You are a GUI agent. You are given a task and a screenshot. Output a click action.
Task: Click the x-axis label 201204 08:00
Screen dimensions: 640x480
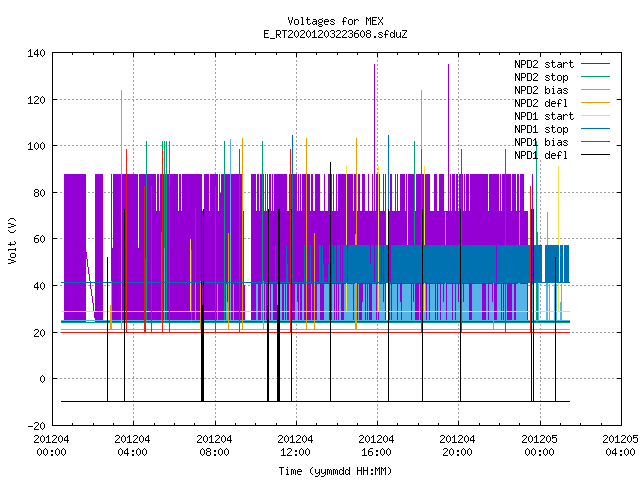pos(214,446)
